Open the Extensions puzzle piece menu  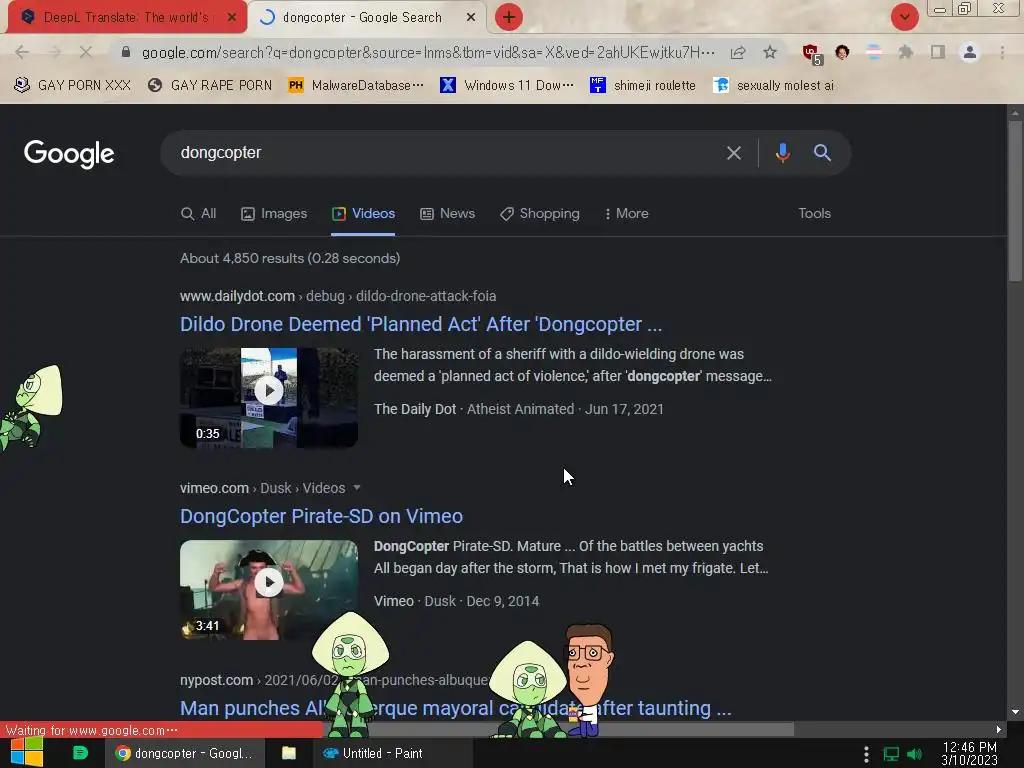[x=906, y=52]
